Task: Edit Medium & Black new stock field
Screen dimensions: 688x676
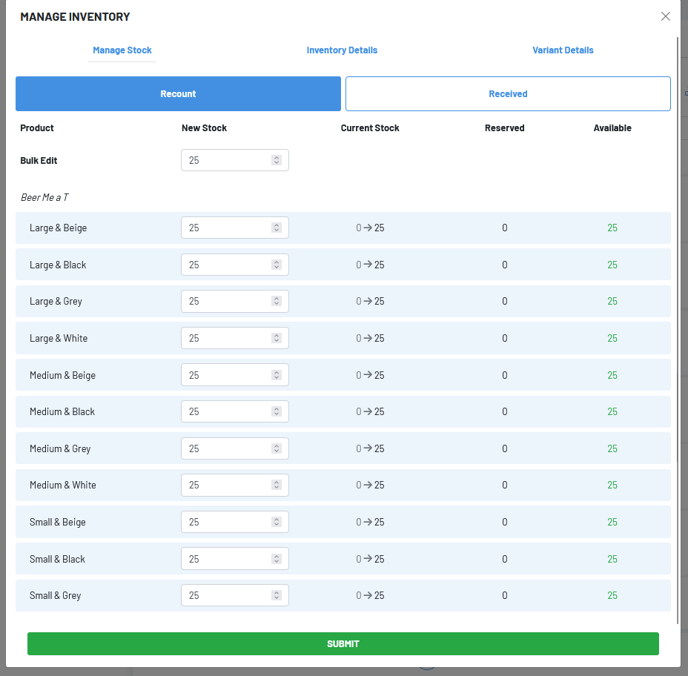Action: pyautogui.click(x=235, y=411)
